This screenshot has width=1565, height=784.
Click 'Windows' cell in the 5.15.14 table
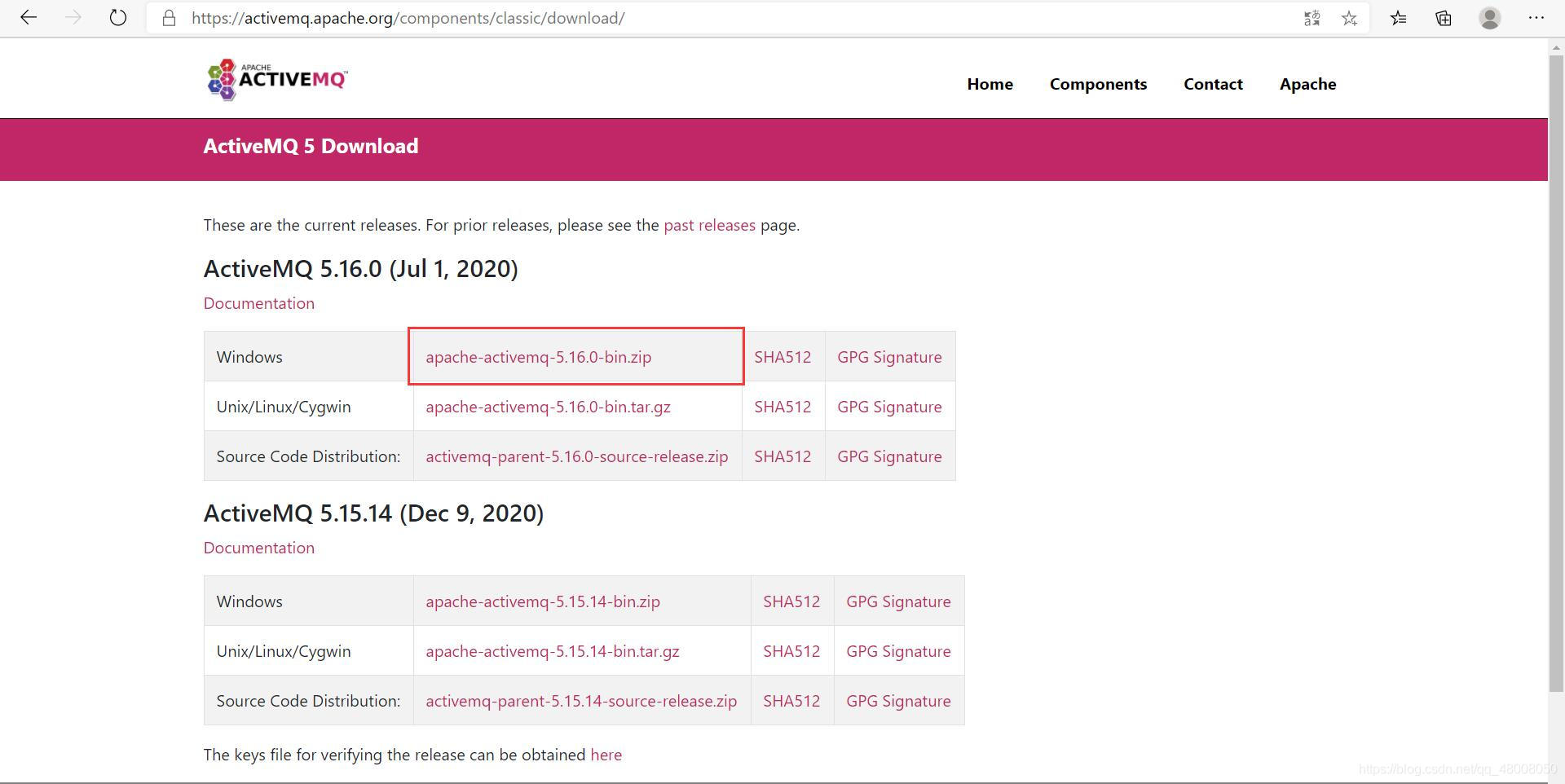coord(308,601)
